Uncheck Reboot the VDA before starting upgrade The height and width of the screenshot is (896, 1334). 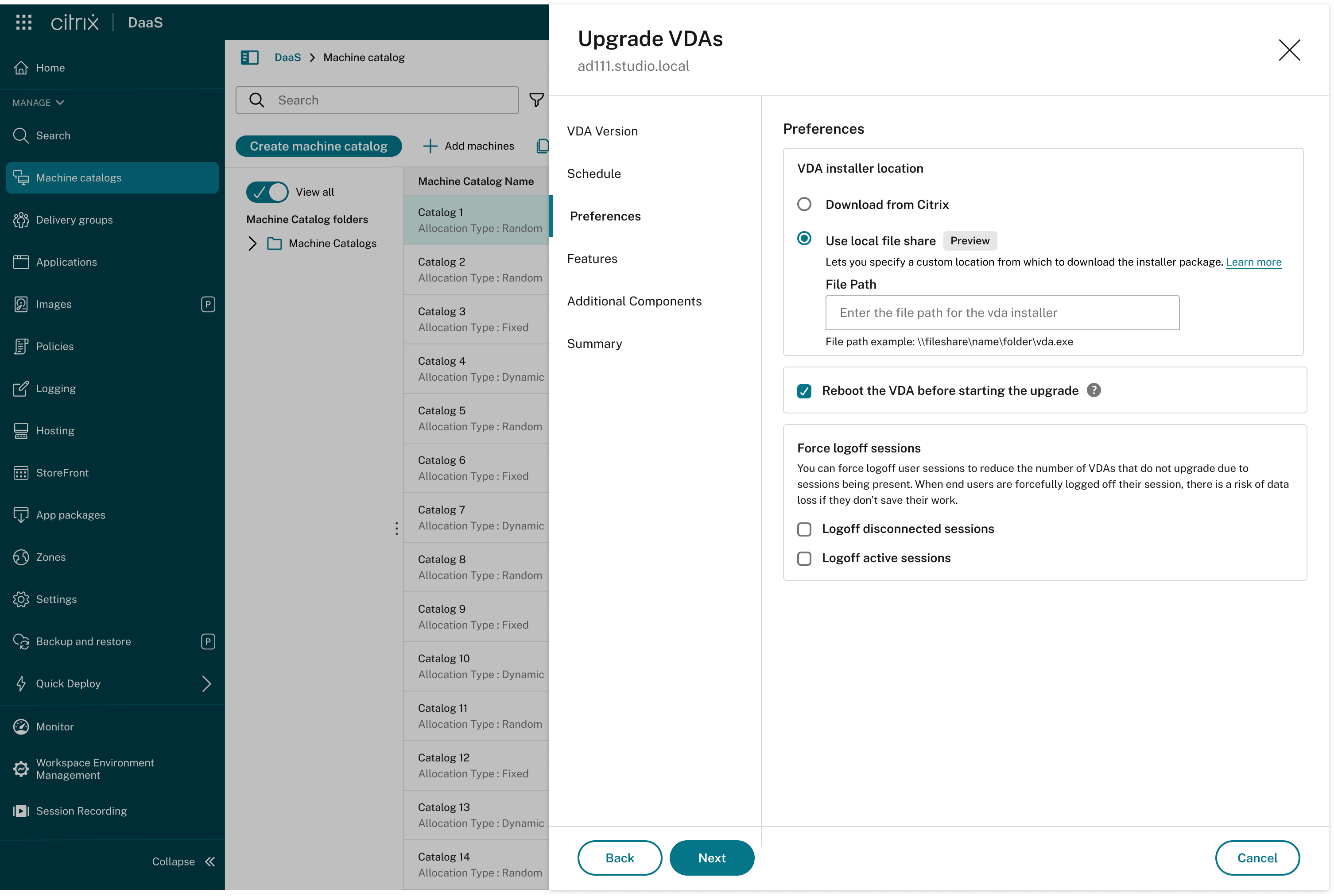pos(804,391)
